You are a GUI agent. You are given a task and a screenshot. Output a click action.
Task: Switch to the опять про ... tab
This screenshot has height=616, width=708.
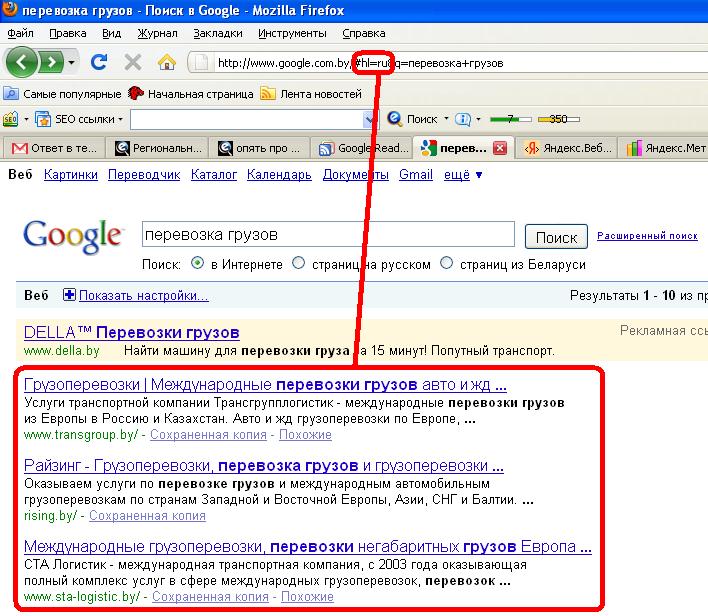point(259,148)
